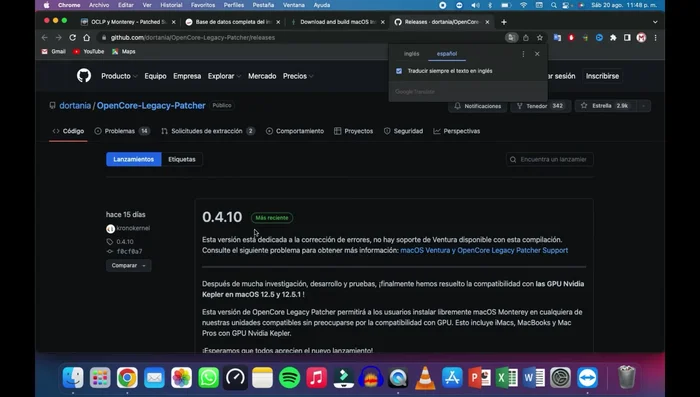The image size is (700, 397).
Task: Click the browser address bar
Action: tap(304, 38)
